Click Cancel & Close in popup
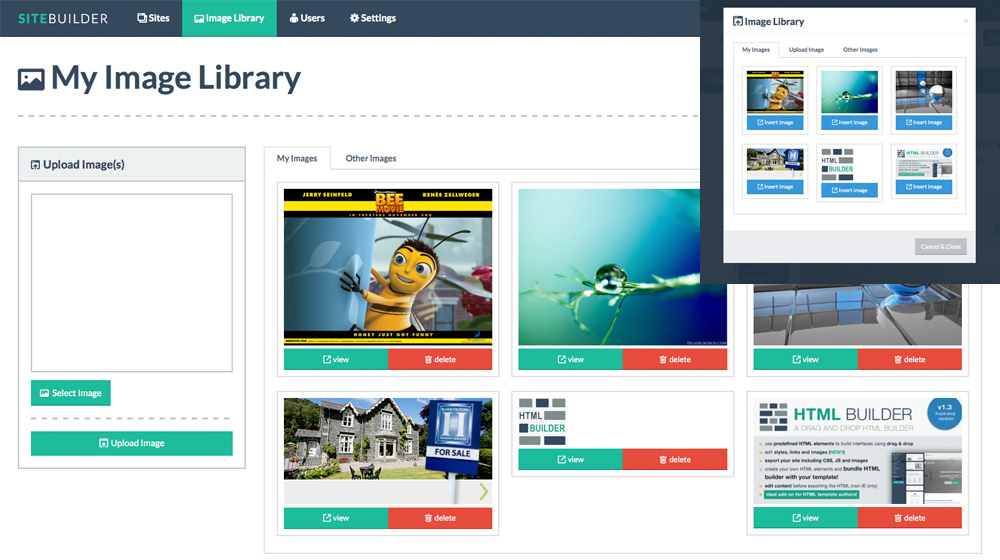This screenshot has height=560, width=1000. coord(940,246)
